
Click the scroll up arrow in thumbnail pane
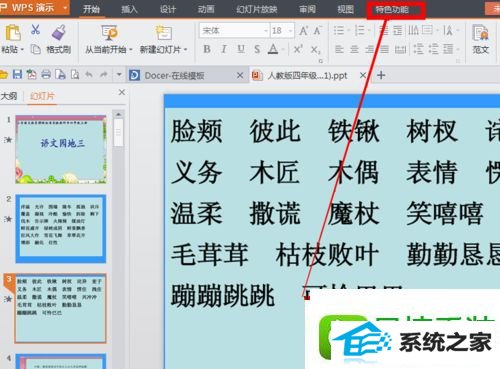click(118, 114)
